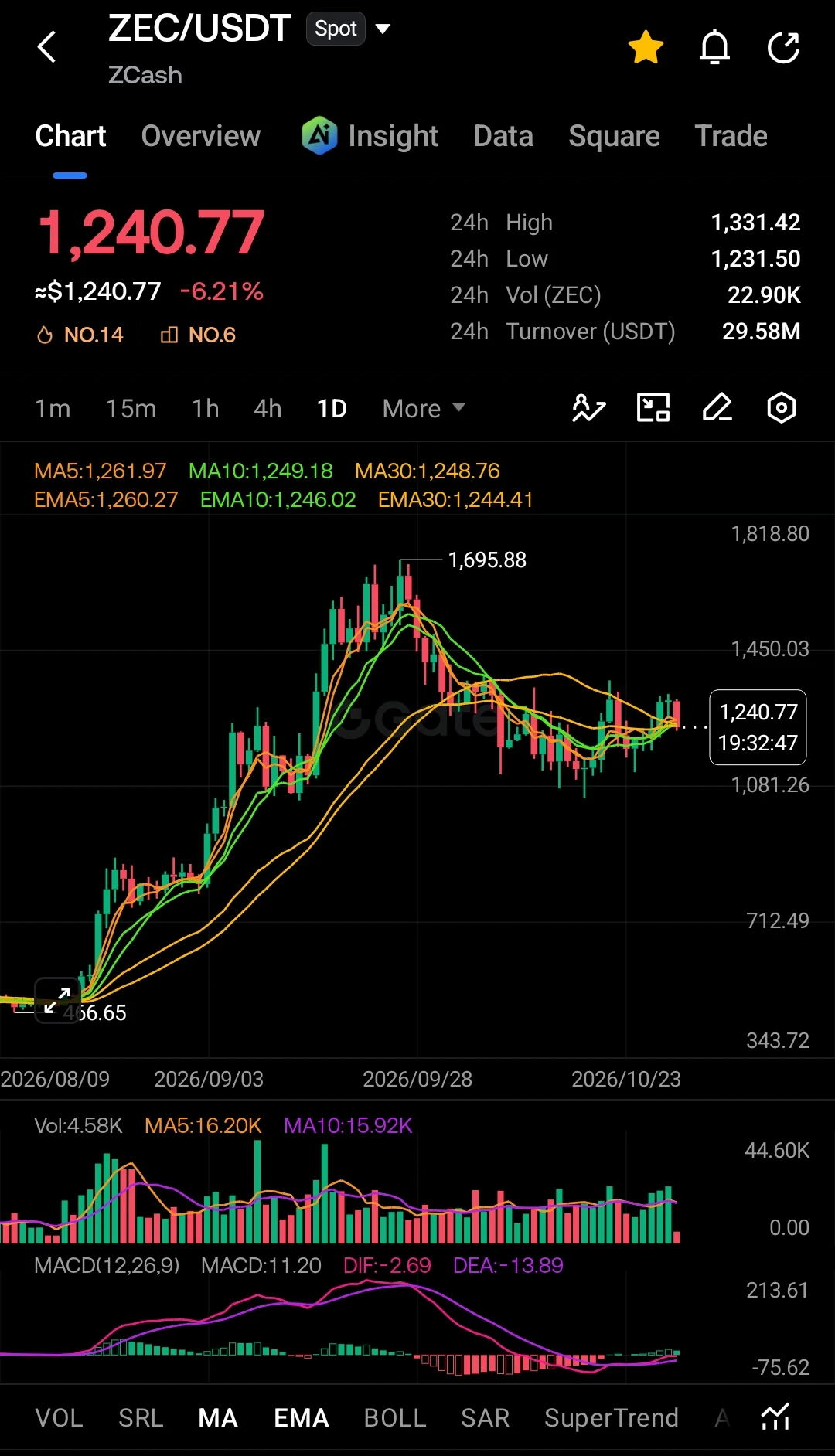Go back using the back arrow
The height and width of the screenshot is (1456, 835).
pyautogui.click(x=47, y=47)
